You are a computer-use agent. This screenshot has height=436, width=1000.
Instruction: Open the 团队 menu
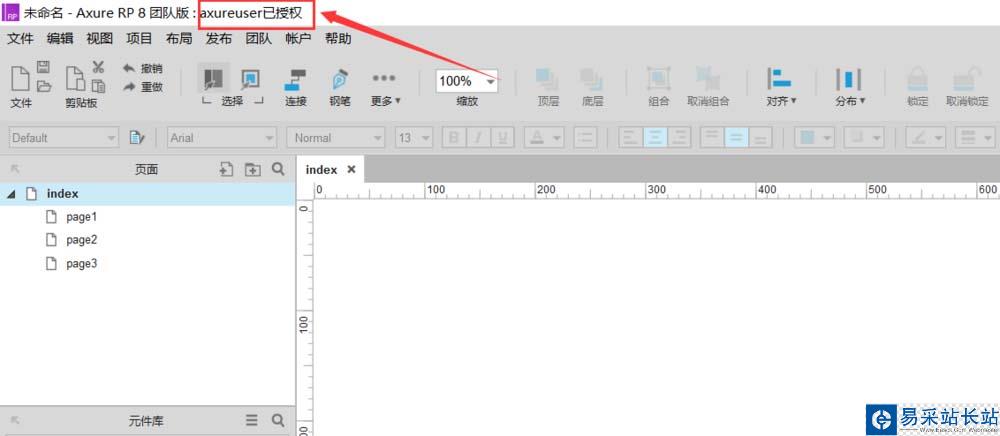tap(258, 39)
